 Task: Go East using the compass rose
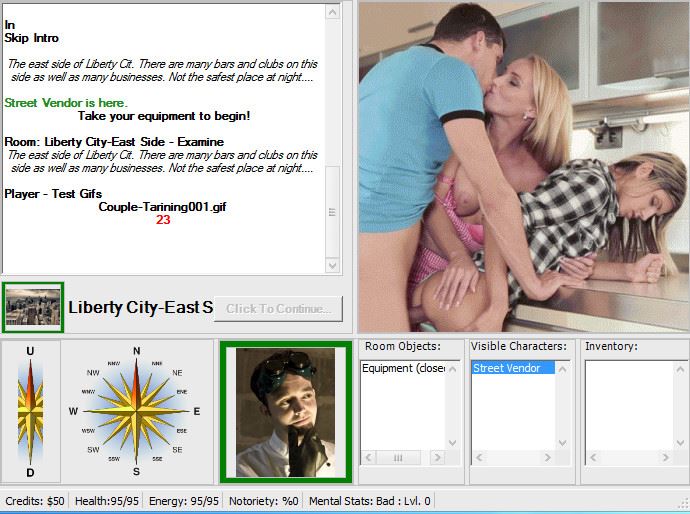point(196,411)
